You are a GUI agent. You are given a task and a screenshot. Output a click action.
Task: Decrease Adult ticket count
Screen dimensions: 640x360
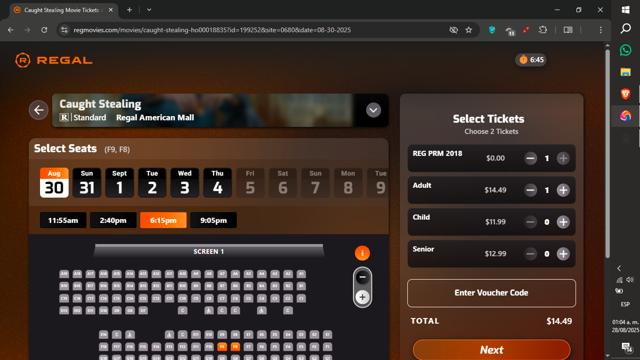[x=531, y=190]
